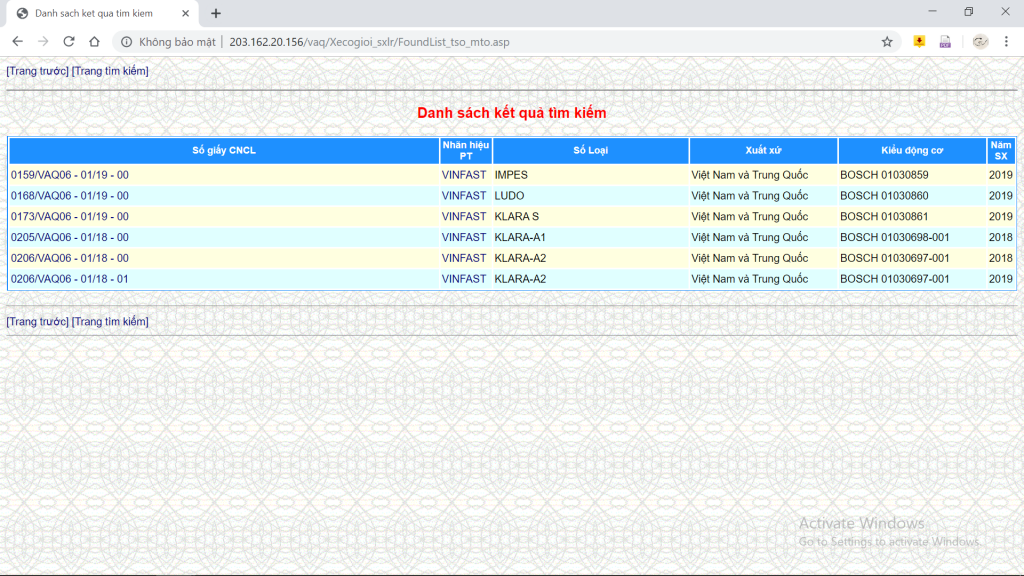Image resolution: width=1024 pixels, height=576 pixels.
Task: Go back using browser back arrow
Action: (18, 42)
